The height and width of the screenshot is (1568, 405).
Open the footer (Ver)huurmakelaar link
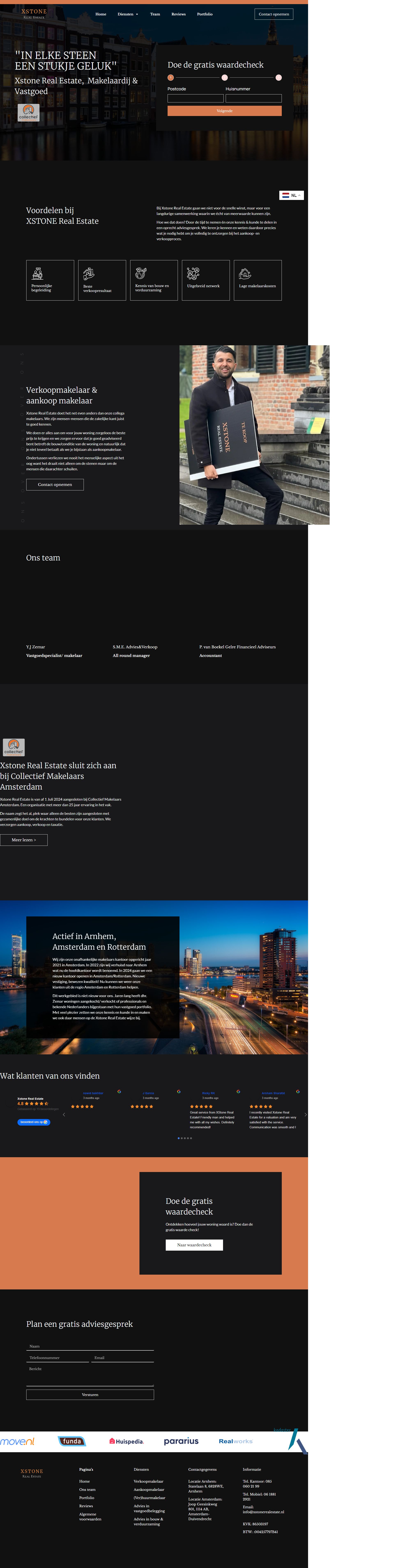(x=150, y=1498)
